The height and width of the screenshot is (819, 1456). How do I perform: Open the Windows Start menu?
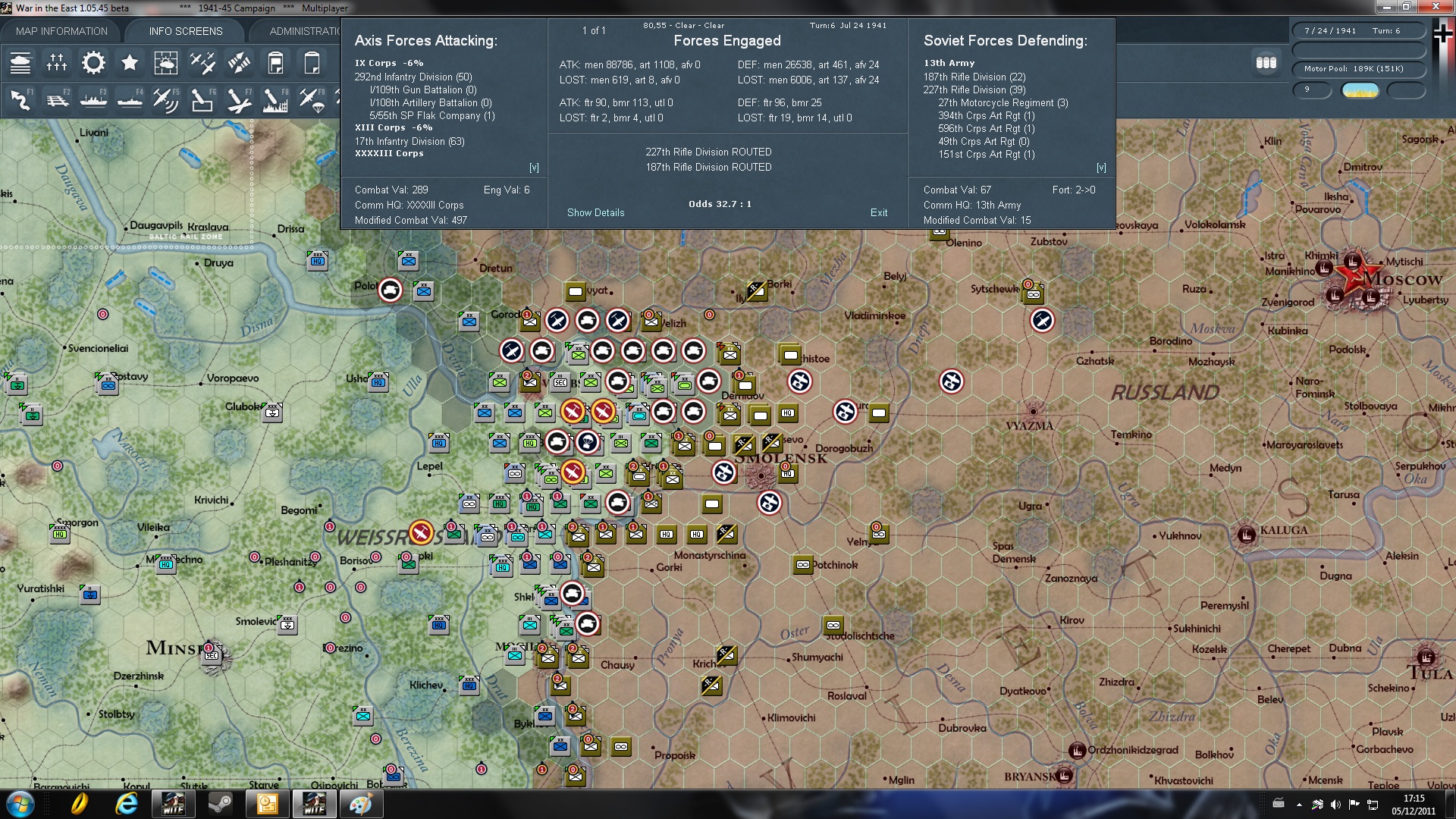[20, 804]
